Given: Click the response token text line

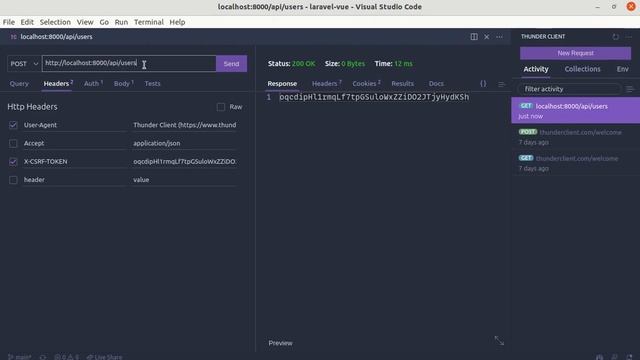Looking at the screenshot, I should point(374,97).
